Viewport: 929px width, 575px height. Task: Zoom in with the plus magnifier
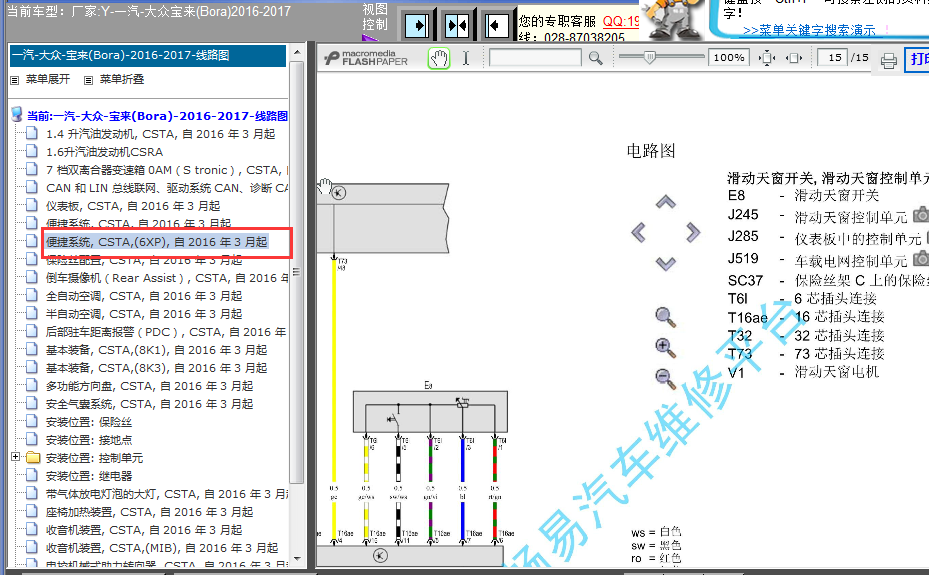(665, 348)
